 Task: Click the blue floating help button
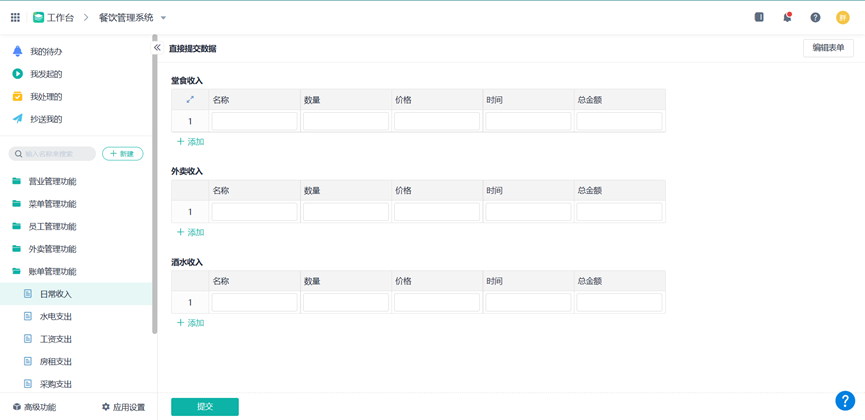[845, 401]
